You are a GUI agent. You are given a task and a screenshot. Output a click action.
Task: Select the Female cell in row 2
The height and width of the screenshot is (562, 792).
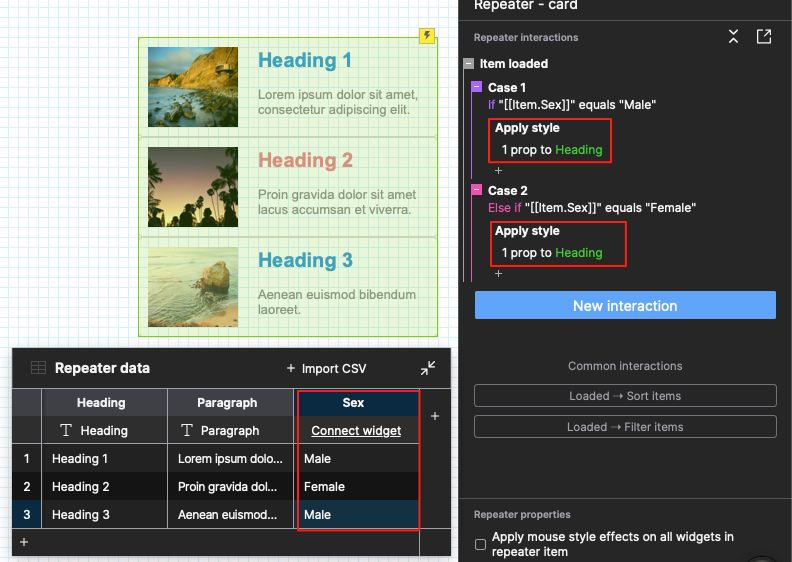point(325,487)
